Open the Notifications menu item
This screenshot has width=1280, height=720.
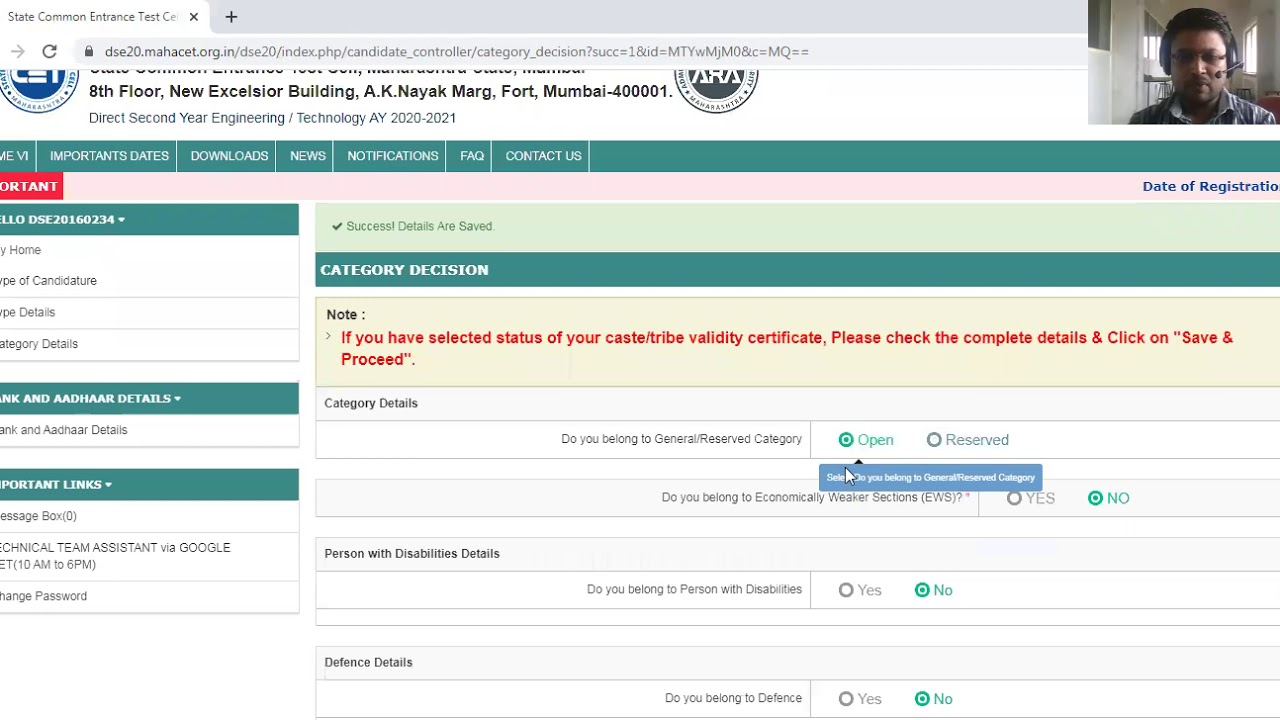[393, 156]
